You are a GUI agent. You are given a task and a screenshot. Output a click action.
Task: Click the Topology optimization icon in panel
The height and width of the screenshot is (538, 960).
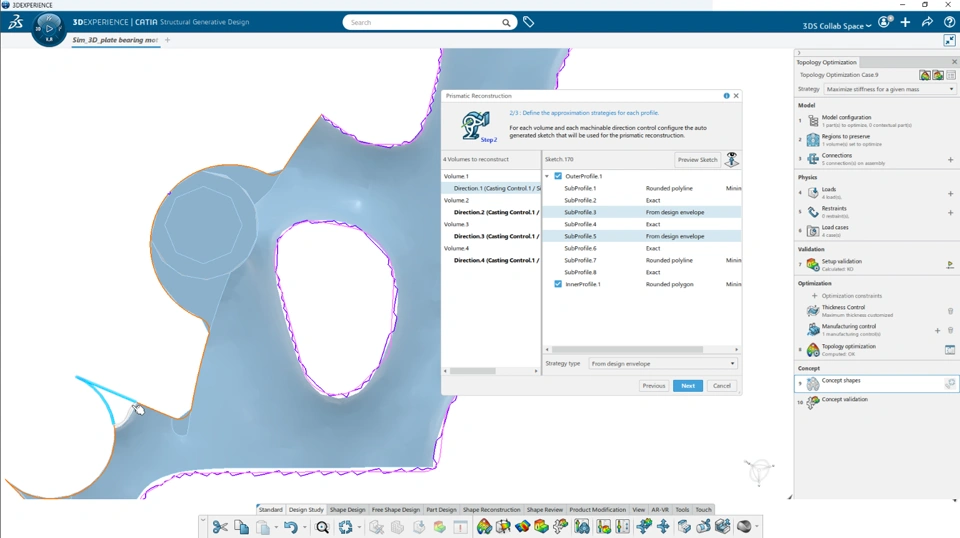pos(813,349)
